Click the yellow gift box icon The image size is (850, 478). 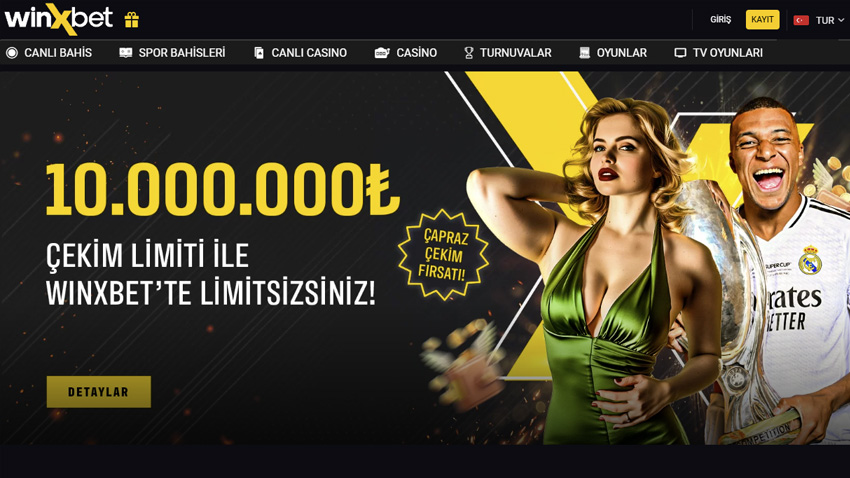(132, 20)
